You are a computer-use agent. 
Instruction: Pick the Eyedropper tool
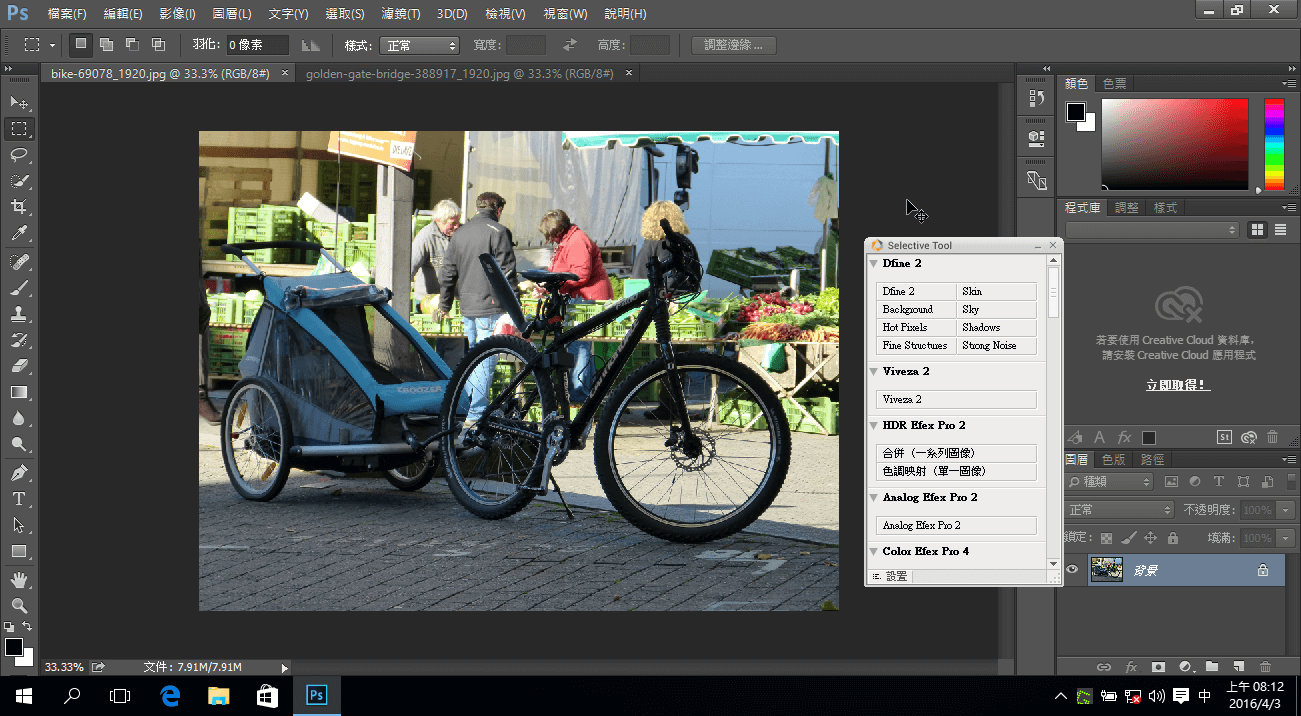(20, 234)
